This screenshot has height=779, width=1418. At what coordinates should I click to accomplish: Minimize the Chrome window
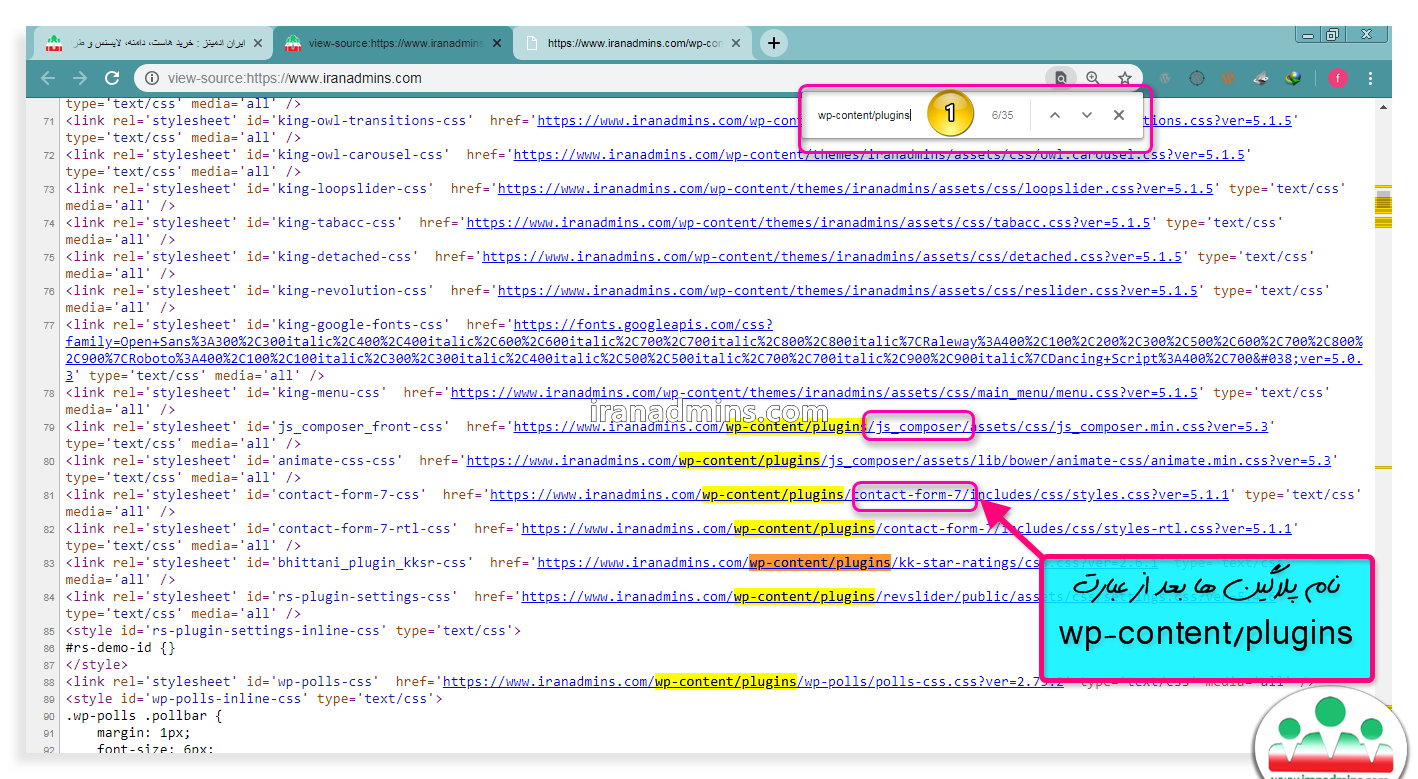pos(1308,35)
